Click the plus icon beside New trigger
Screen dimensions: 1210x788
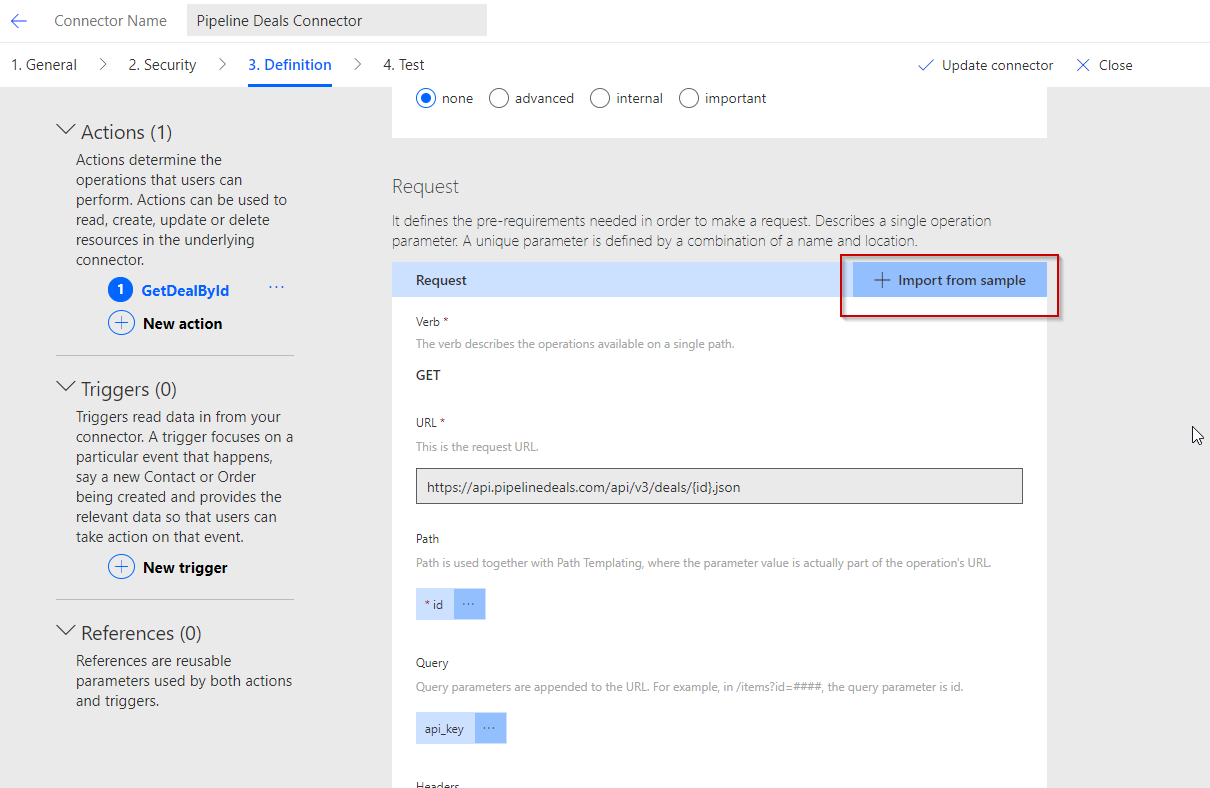[121, 567]
